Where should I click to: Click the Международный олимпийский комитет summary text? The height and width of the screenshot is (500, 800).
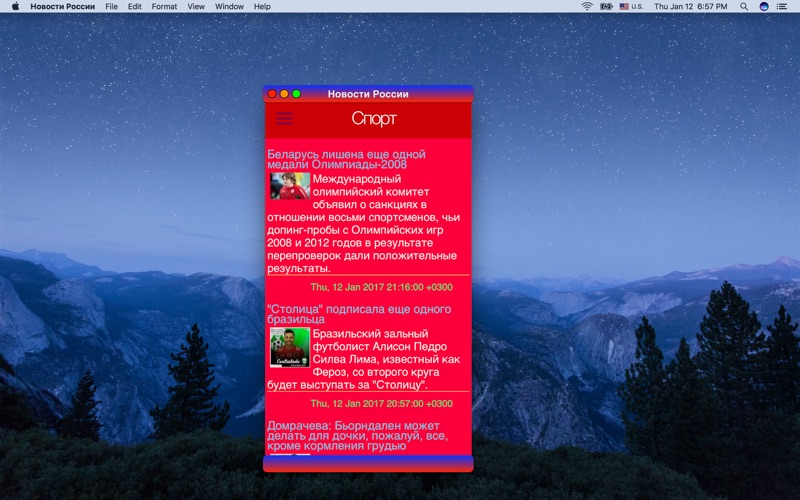pyautogui.click(x=363, y=223)
